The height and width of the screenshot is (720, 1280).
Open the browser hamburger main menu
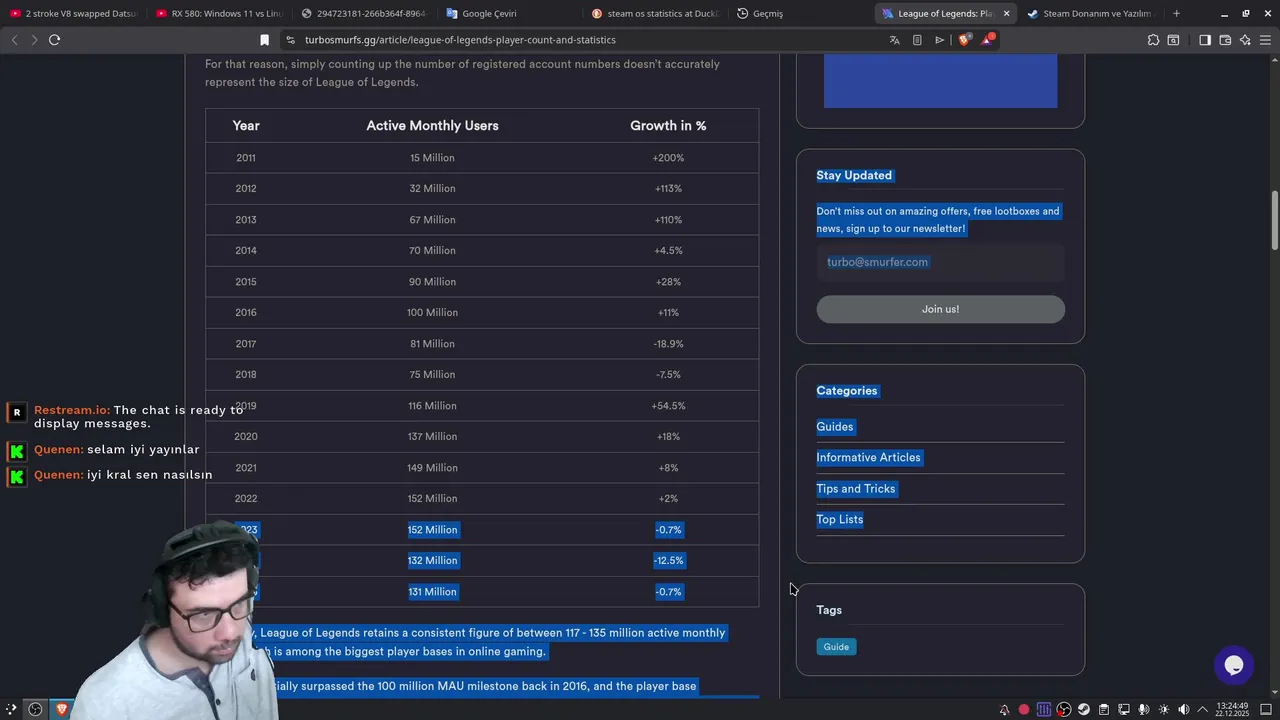(1266, 40)
